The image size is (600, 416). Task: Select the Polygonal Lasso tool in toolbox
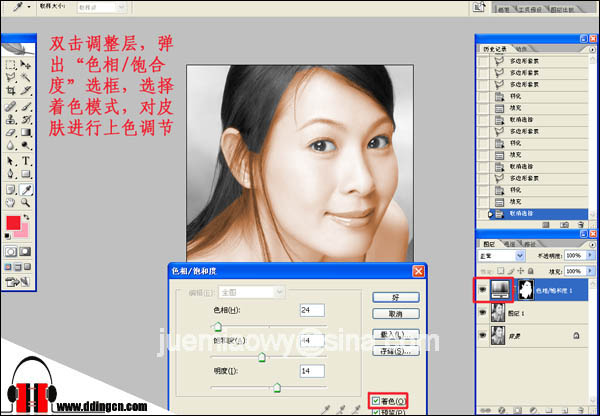coord(11,77)
